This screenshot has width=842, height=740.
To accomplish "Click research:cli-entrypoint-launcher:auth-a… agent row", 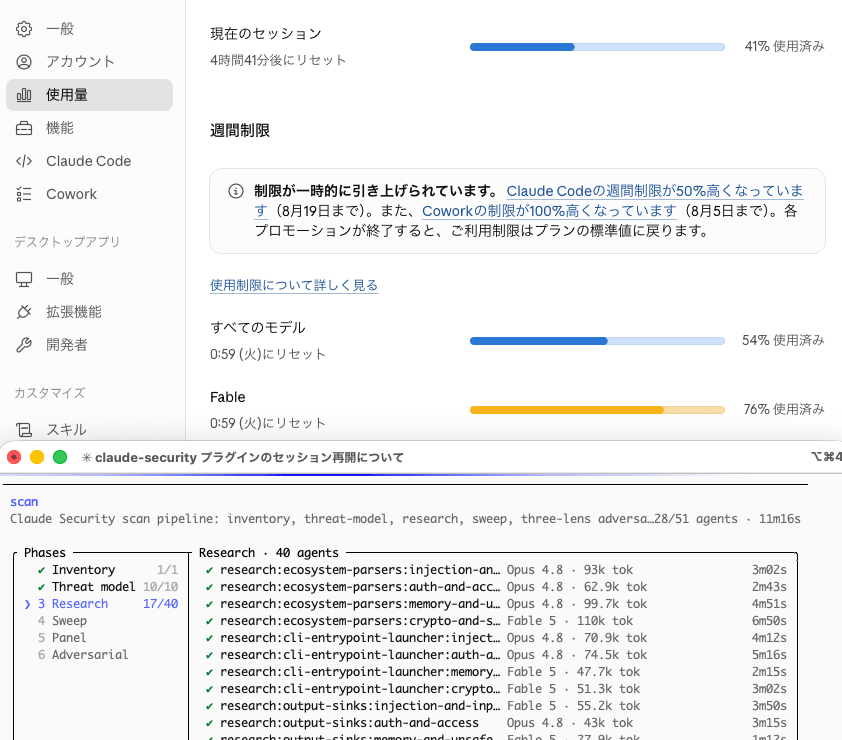I will [x=496, y=655].
